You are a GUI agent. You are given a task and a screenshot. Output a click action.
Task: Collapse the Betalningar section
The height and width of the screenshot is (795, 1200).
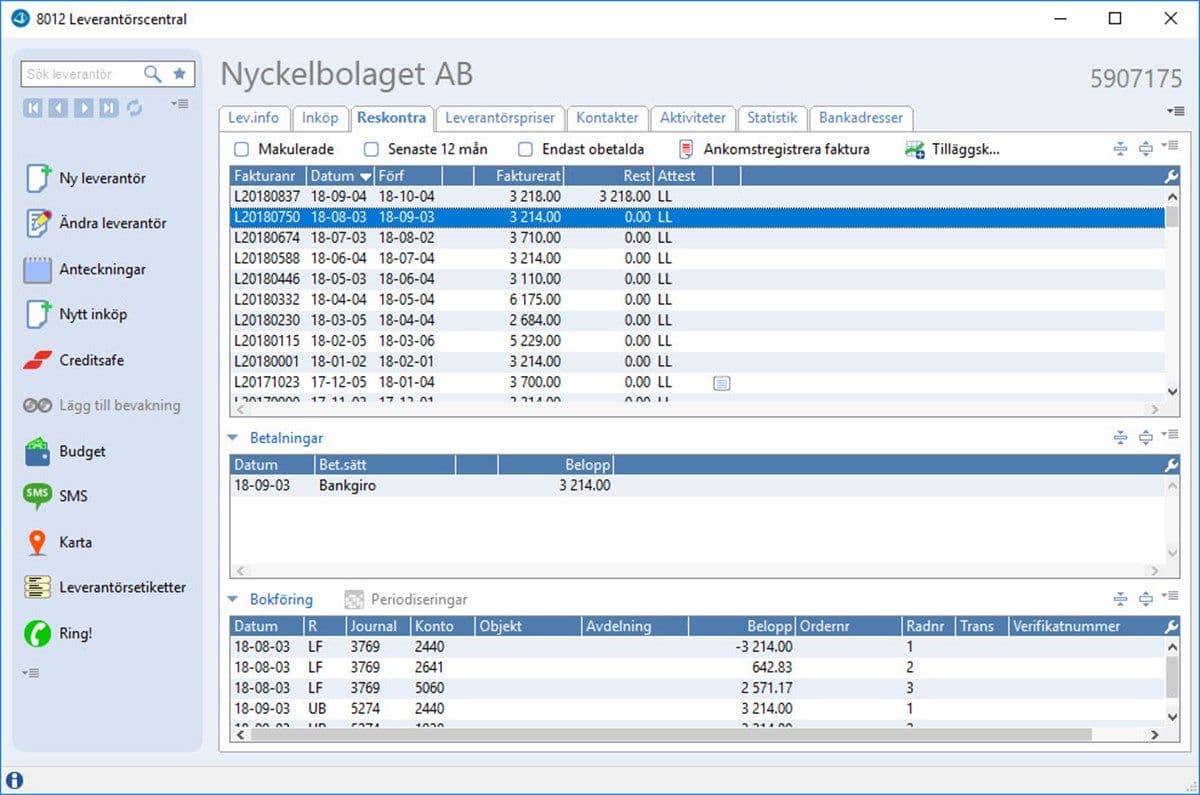point(233,438)
